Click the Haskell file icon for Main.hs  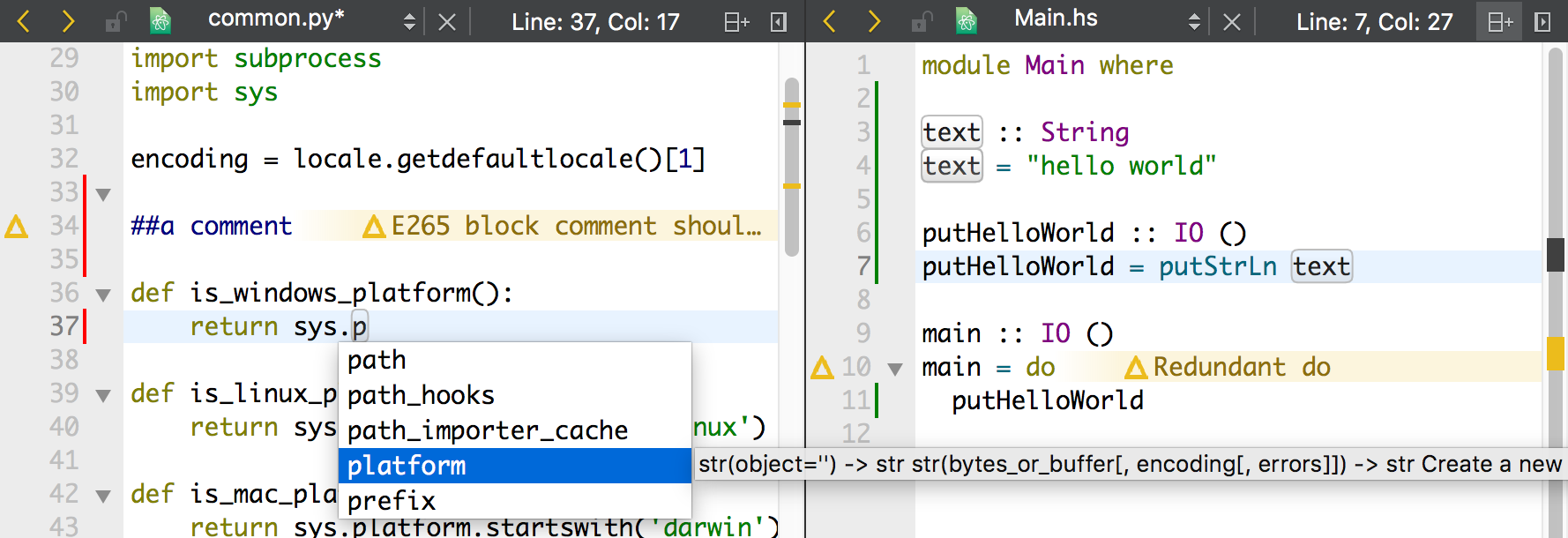point(967,21)
